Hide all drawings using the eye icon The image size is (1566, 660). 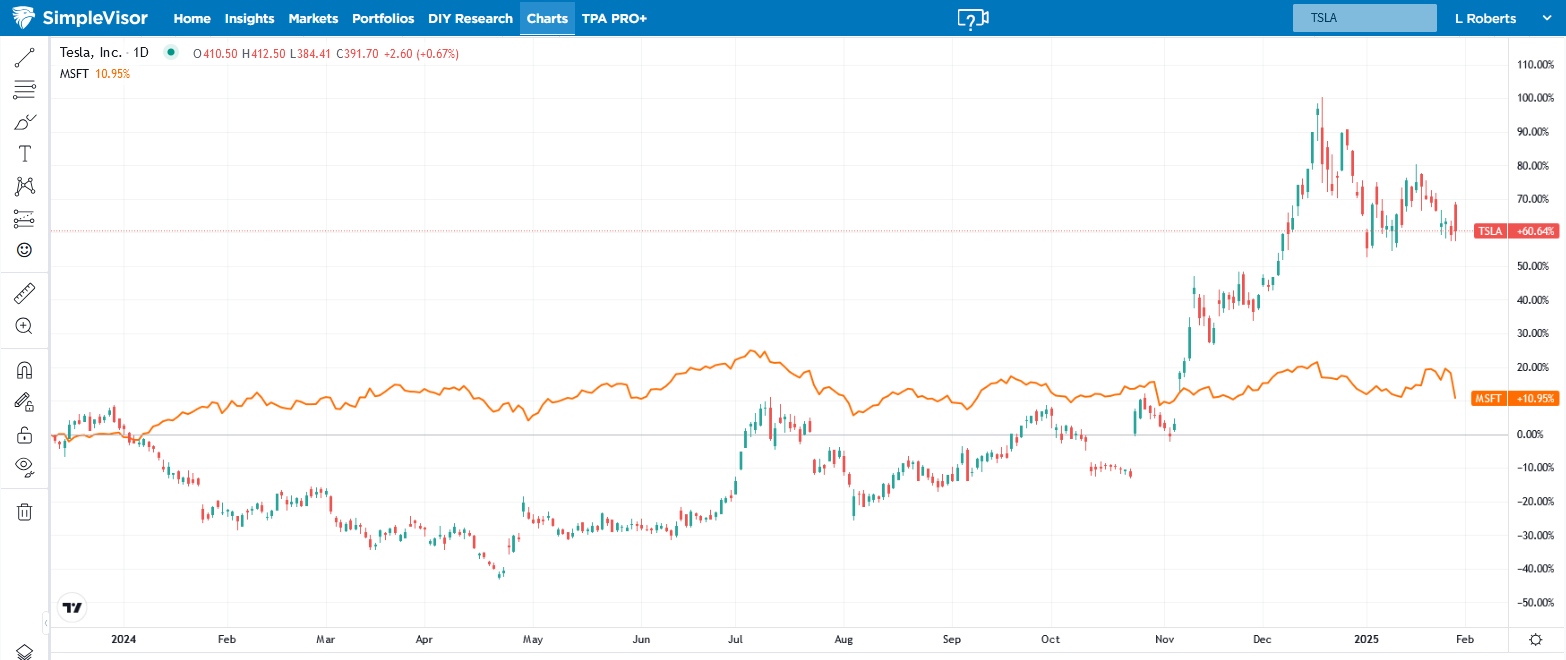[x=24, y=467]
